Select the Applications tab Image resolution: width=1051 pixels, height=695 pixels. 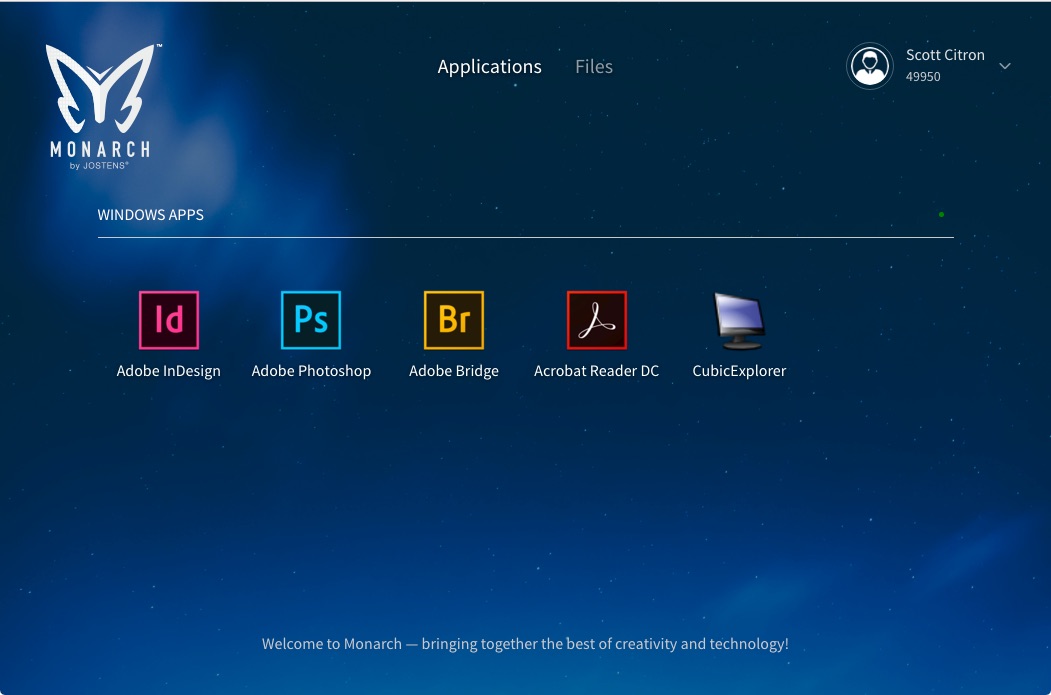(x=489, y=66)
